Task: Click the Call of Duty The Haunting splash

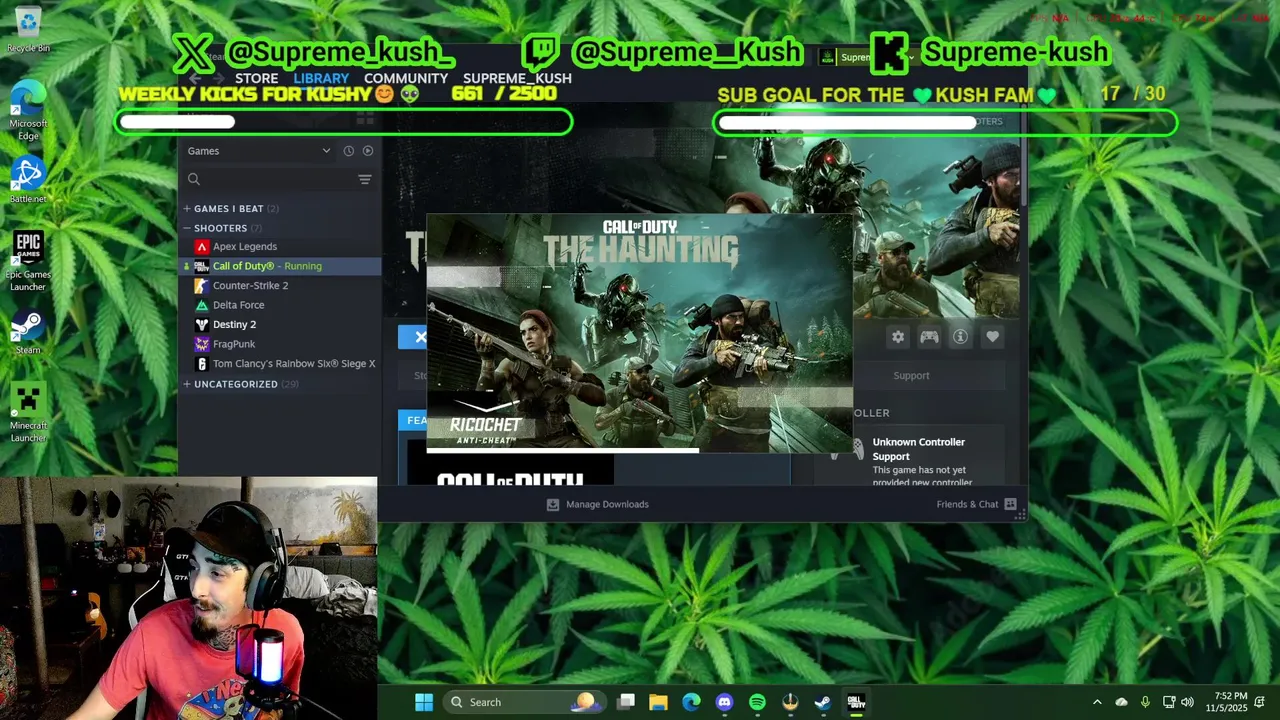Action: 639,333
